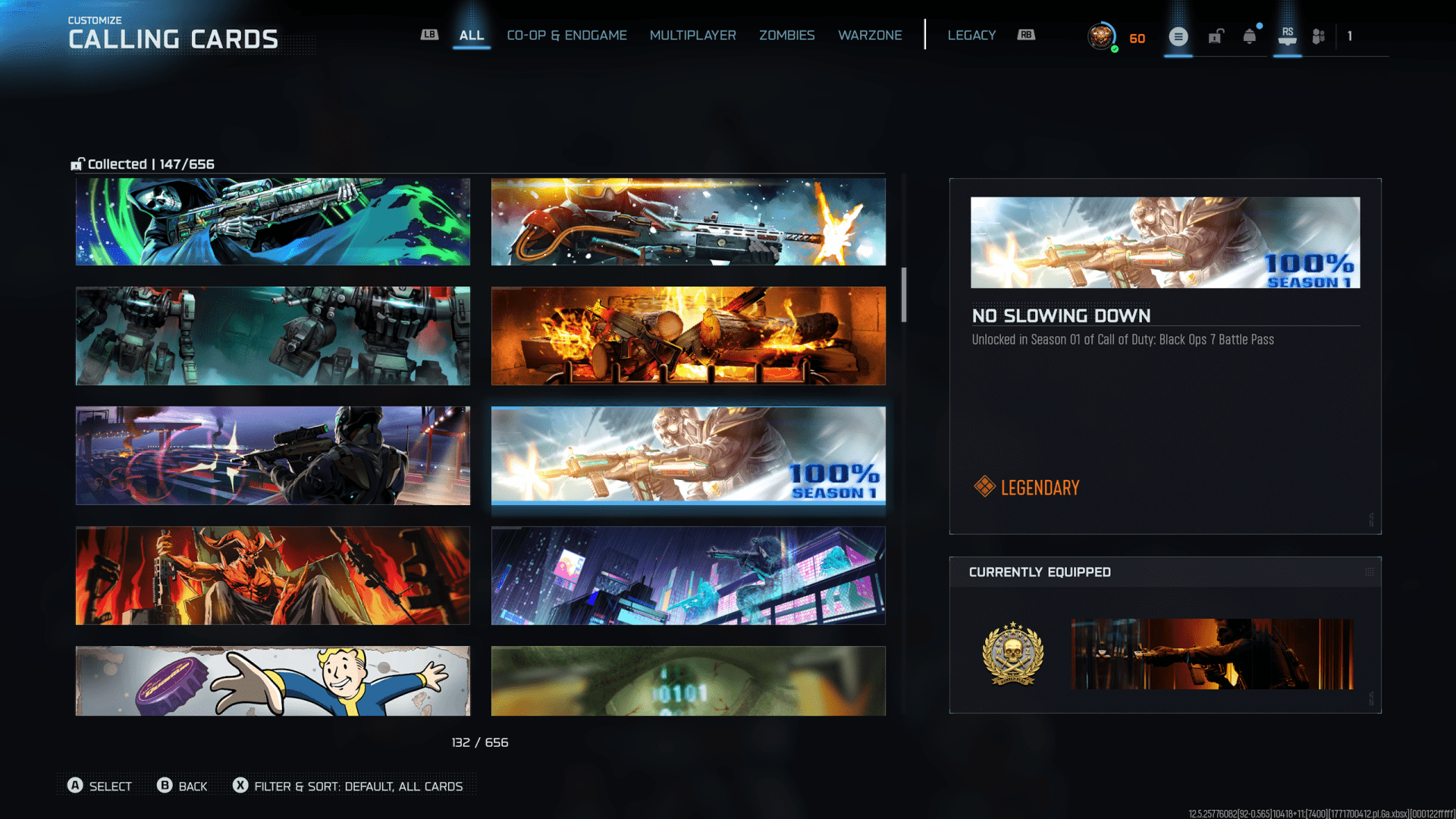Click the party members icon
This screenshot has width=1456, height=819.
(x=1319, y=36)
